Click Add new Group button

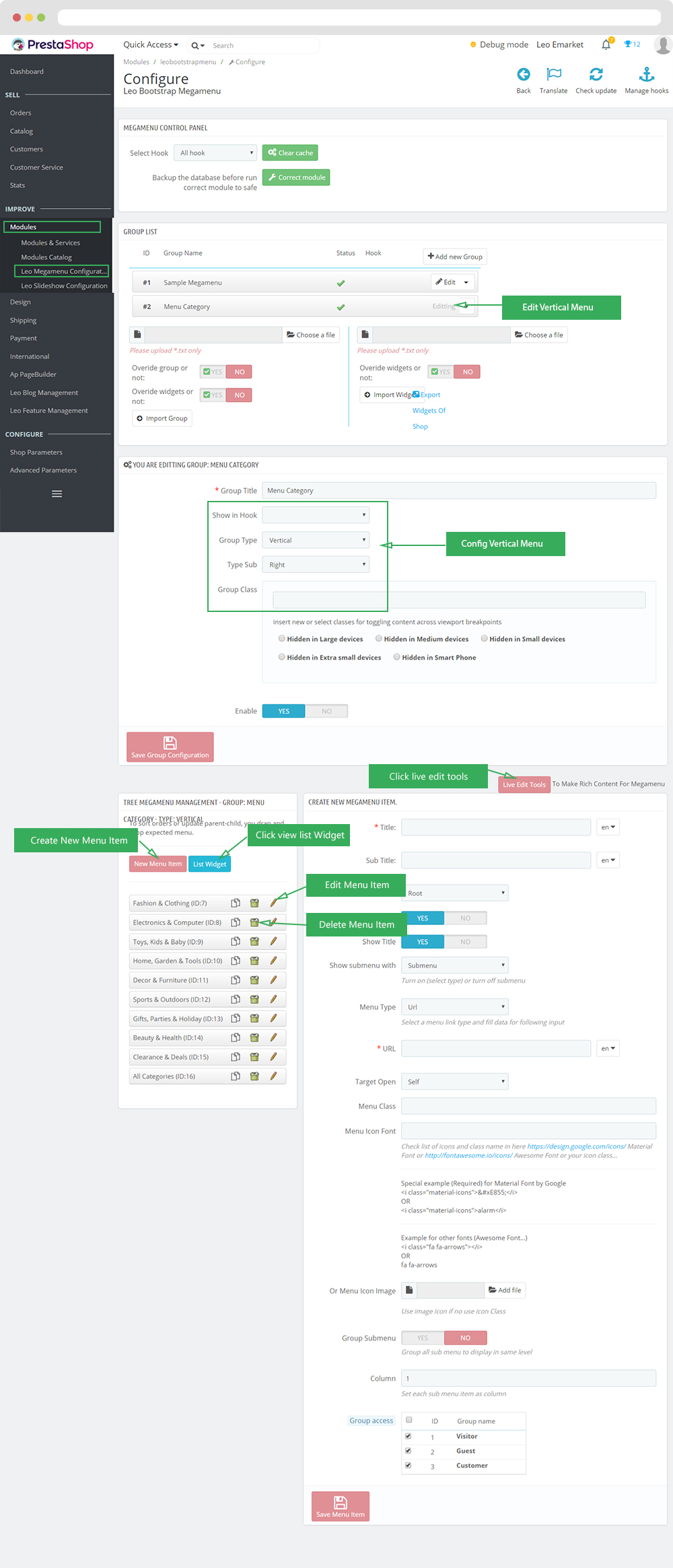coord(455,257)
